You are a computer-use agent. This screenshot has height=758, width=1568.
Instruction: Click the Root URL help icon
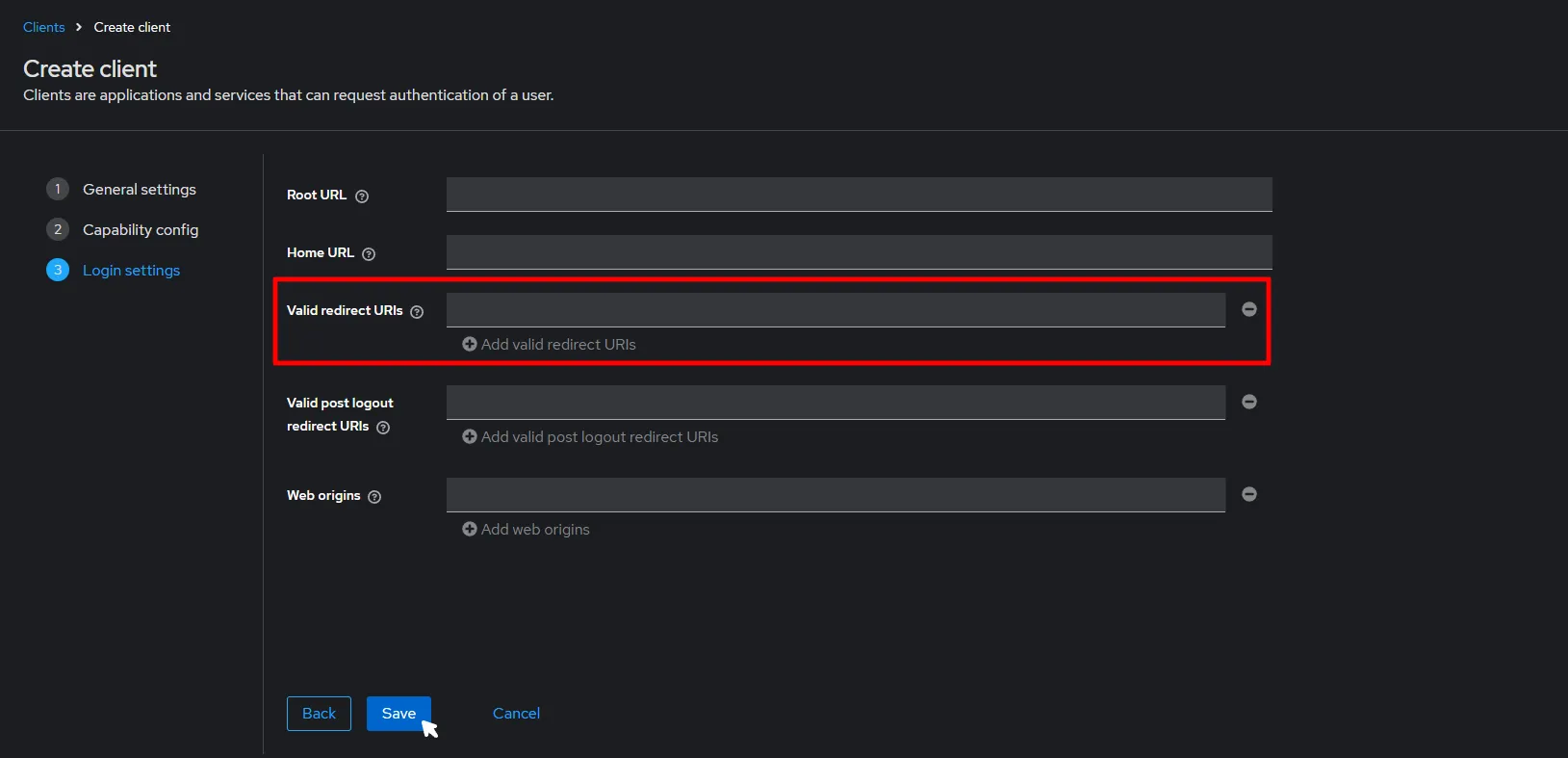(x=362, y=196)
